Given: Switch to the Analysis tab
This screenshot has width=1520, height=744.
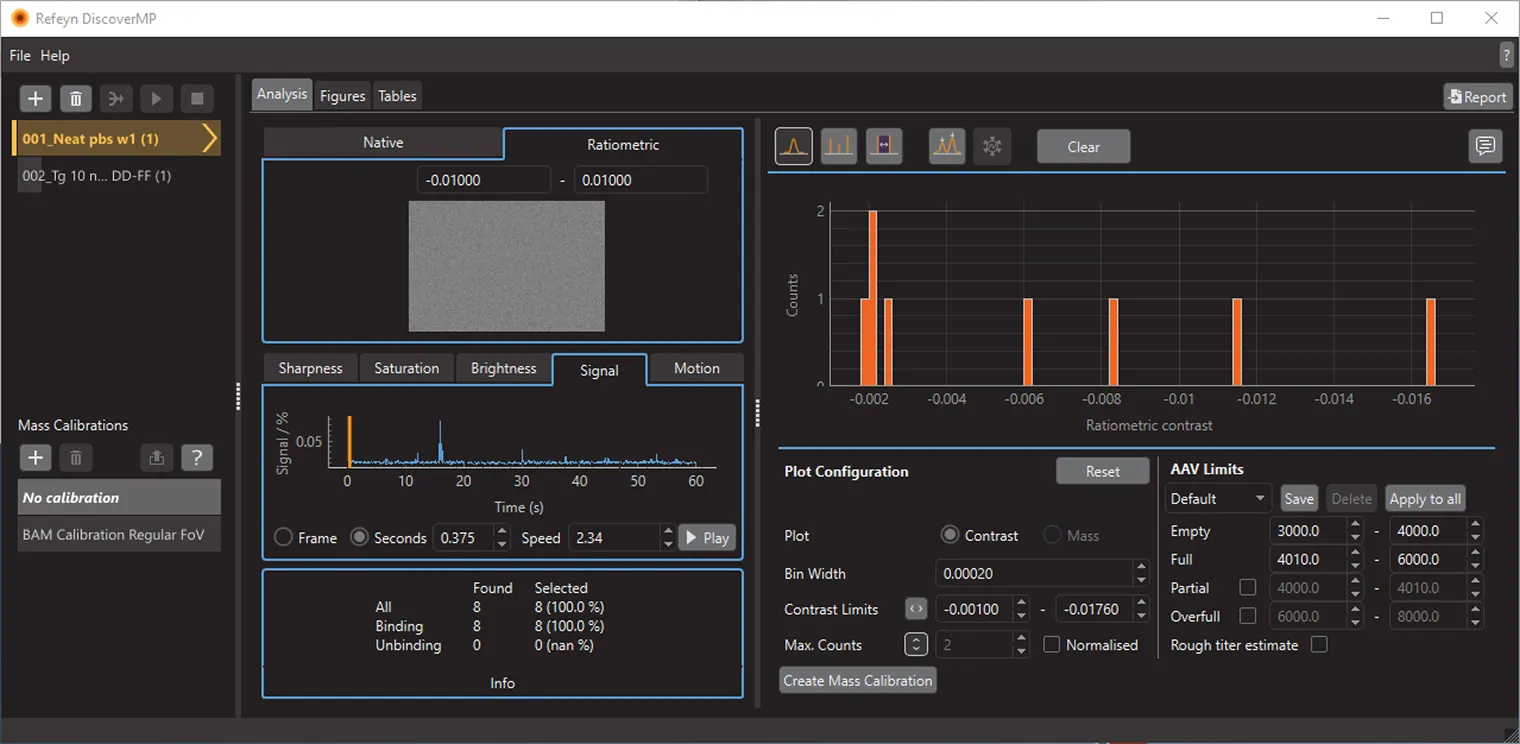Looking at the screenshot, I should tap(282, 94).
